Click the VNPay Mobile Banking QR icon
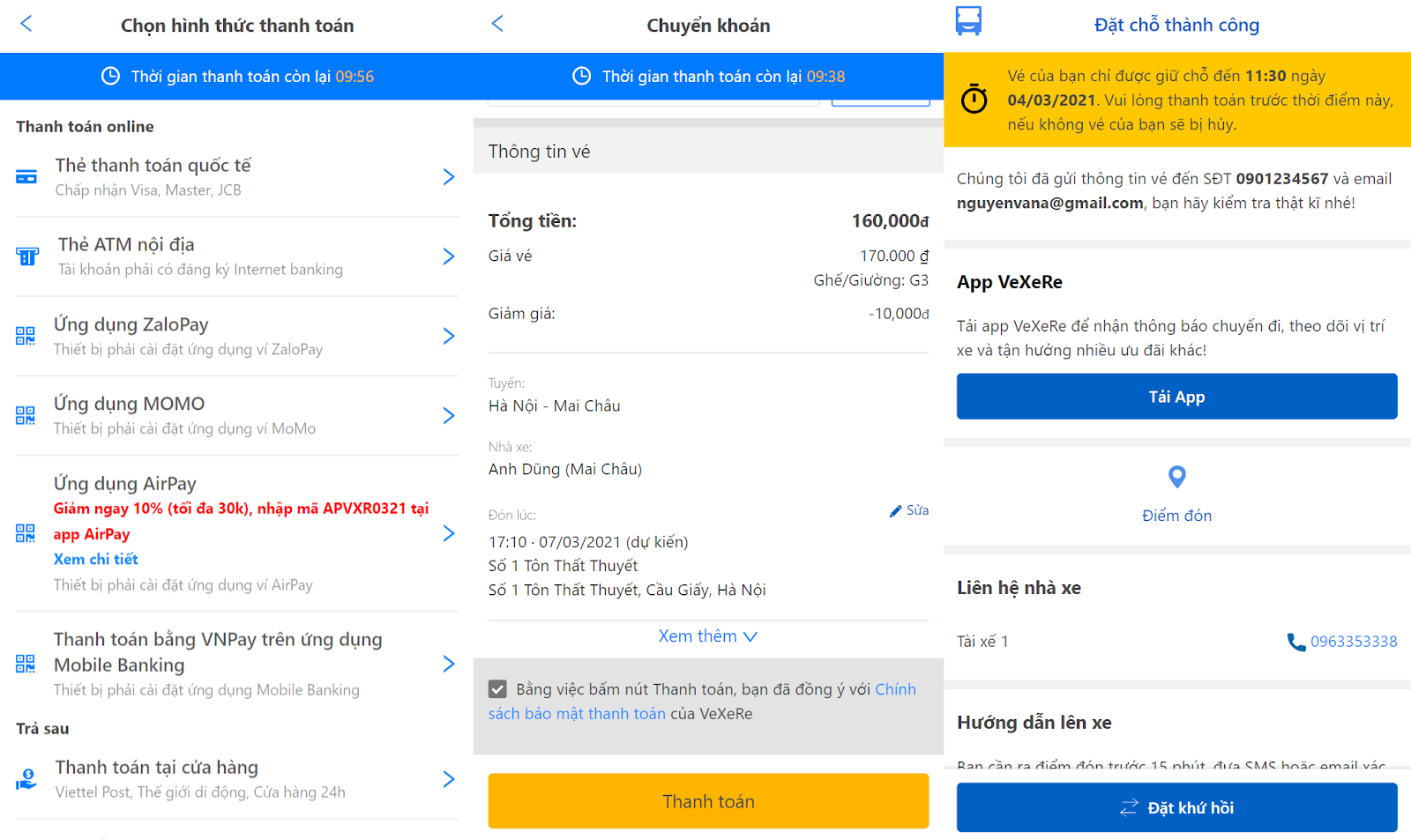This screenshot has height=840, width=1411. [x=26, y=664]
